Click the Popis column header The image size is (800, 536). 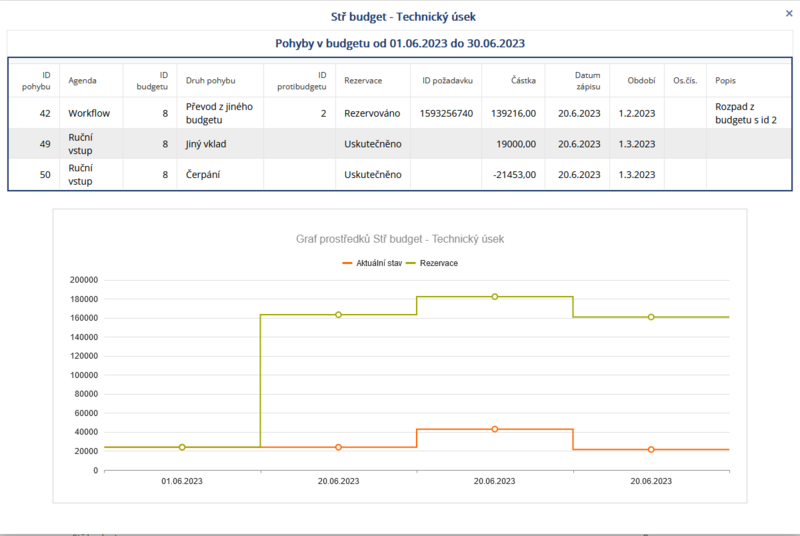coord(725,81)
